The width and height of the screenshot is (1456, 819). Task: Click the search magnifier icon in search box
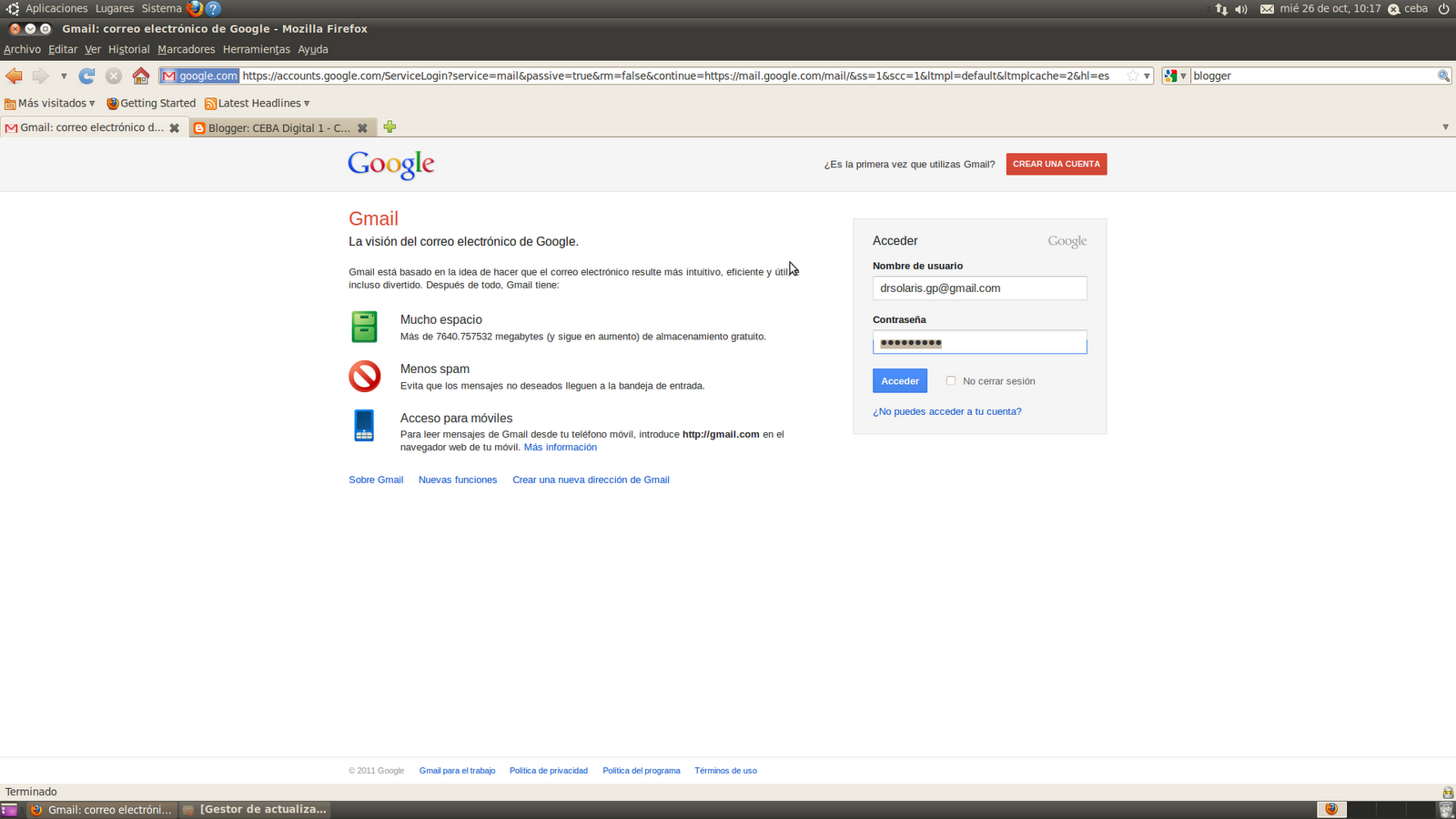coord(1443,76)
